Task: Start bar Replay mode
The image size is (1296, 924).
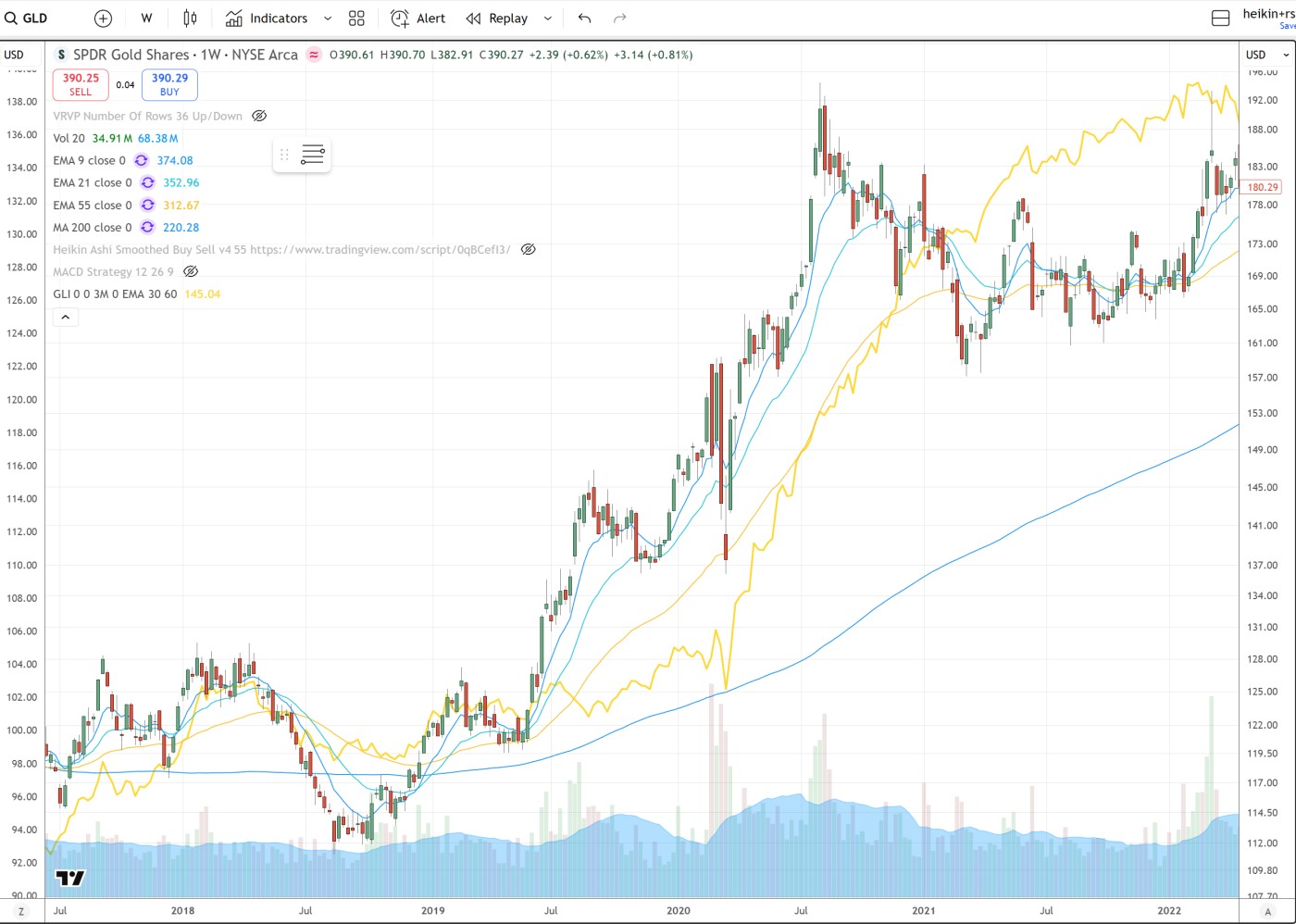Action: click(x=497, y=19)
